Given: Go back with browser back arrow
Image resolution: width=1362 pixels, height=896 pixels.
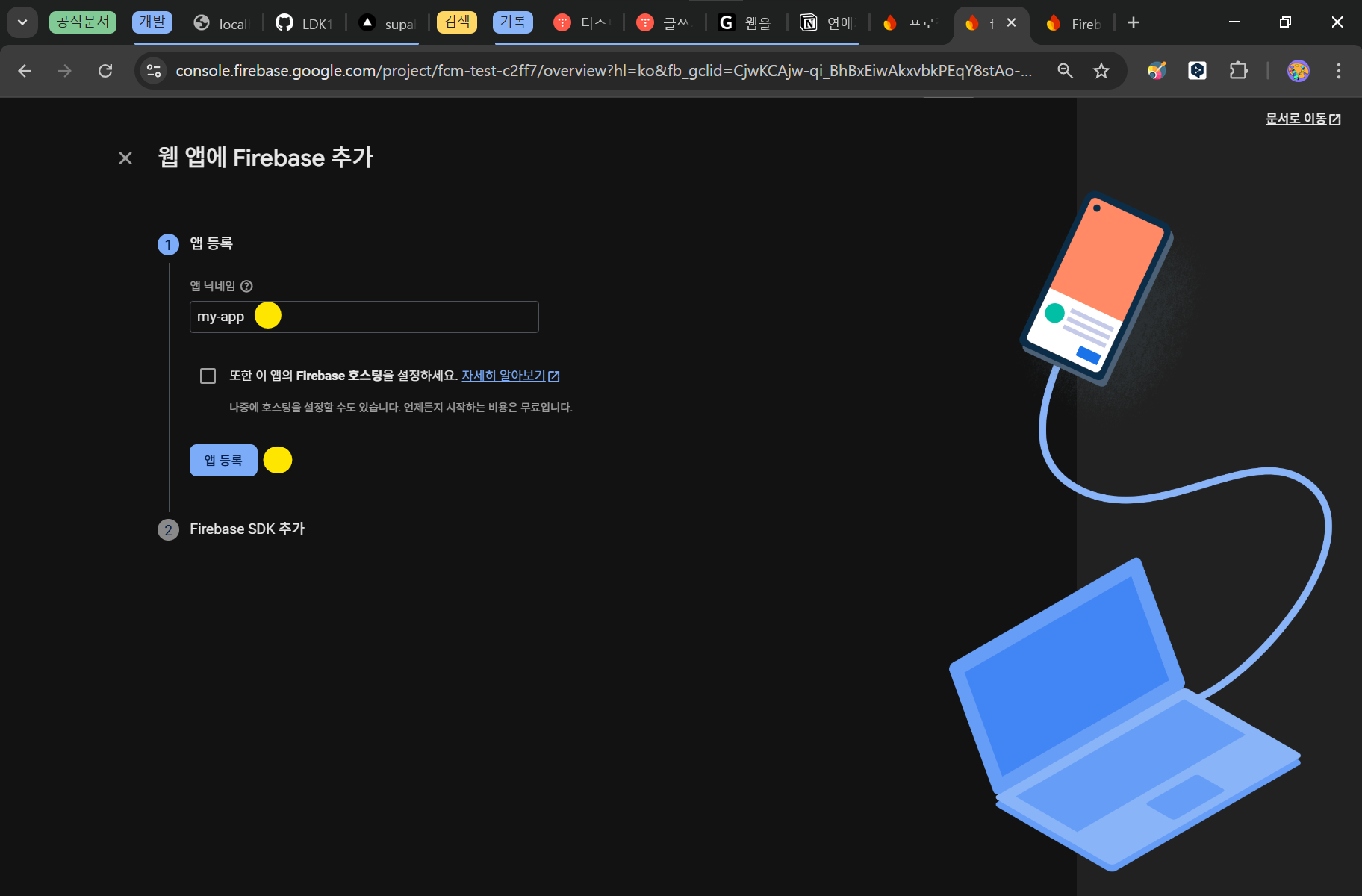Looking at the screenshot, I should click(x=25, y=71).
